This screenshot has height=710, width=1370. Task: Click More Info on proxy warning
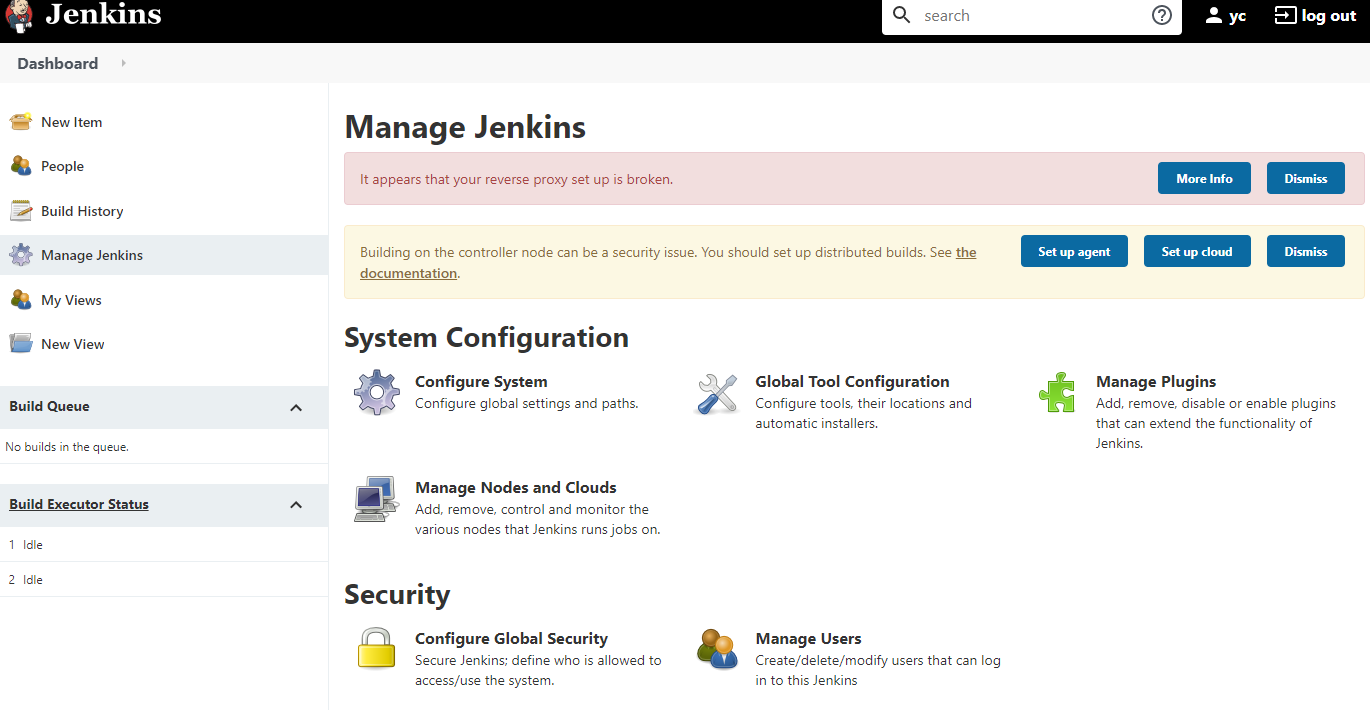tap(1204, 178)
